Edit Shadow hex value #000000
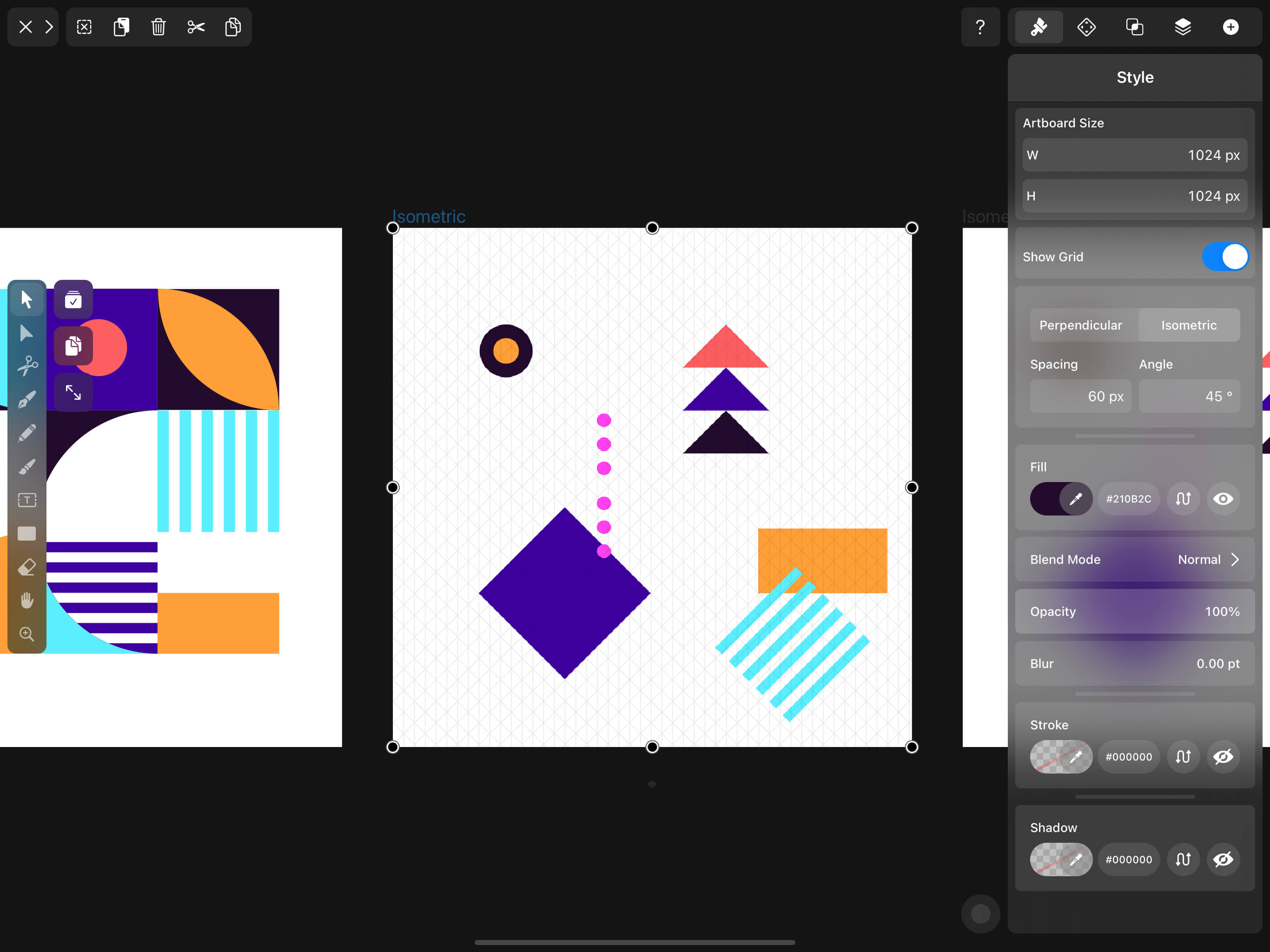Image resolution: width=1270 pixels, height=952 pixels. click(x=1128, y=859)
